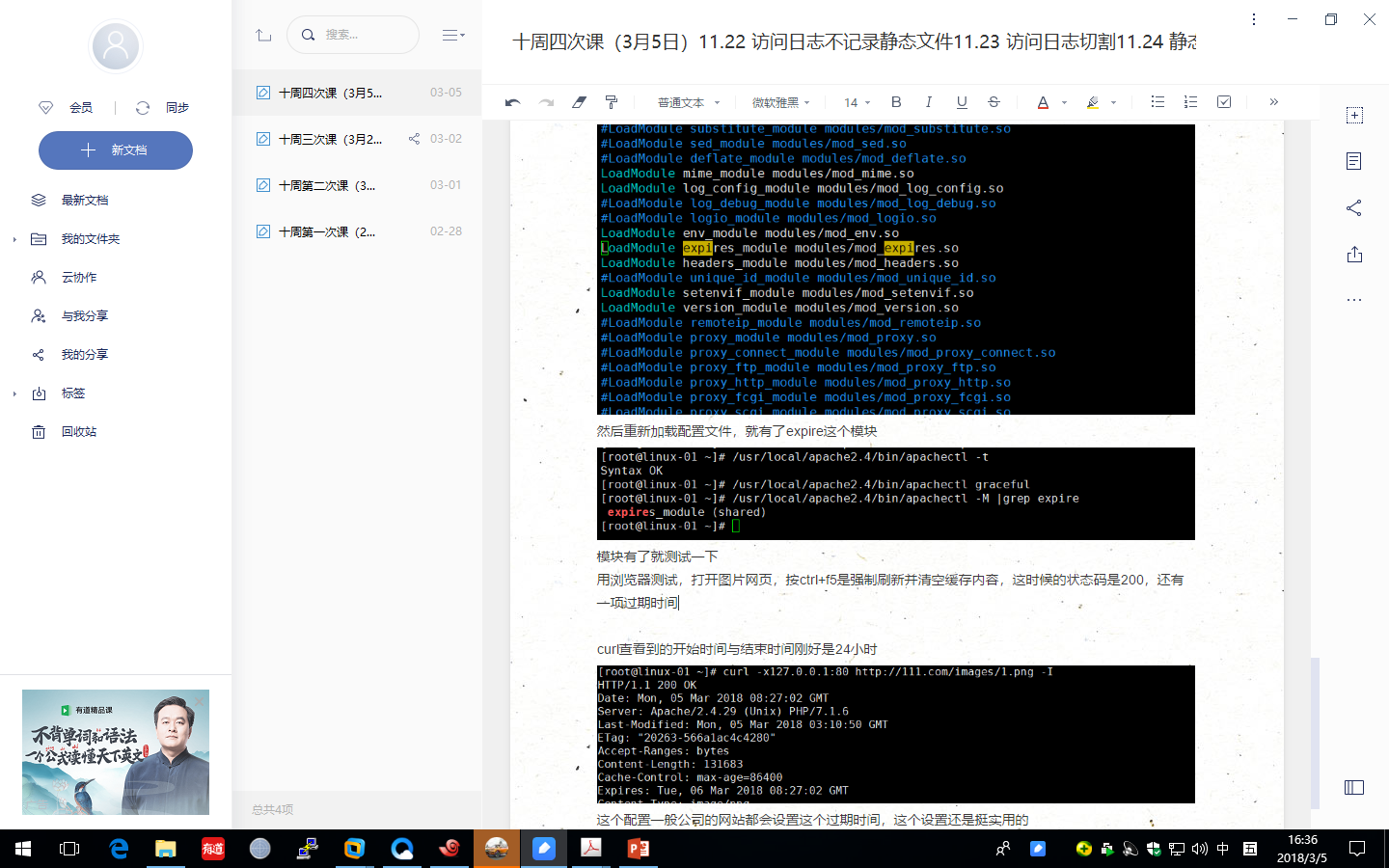
Task: Open 回收站 in sidebar
Action: click(x=79, y=432)
